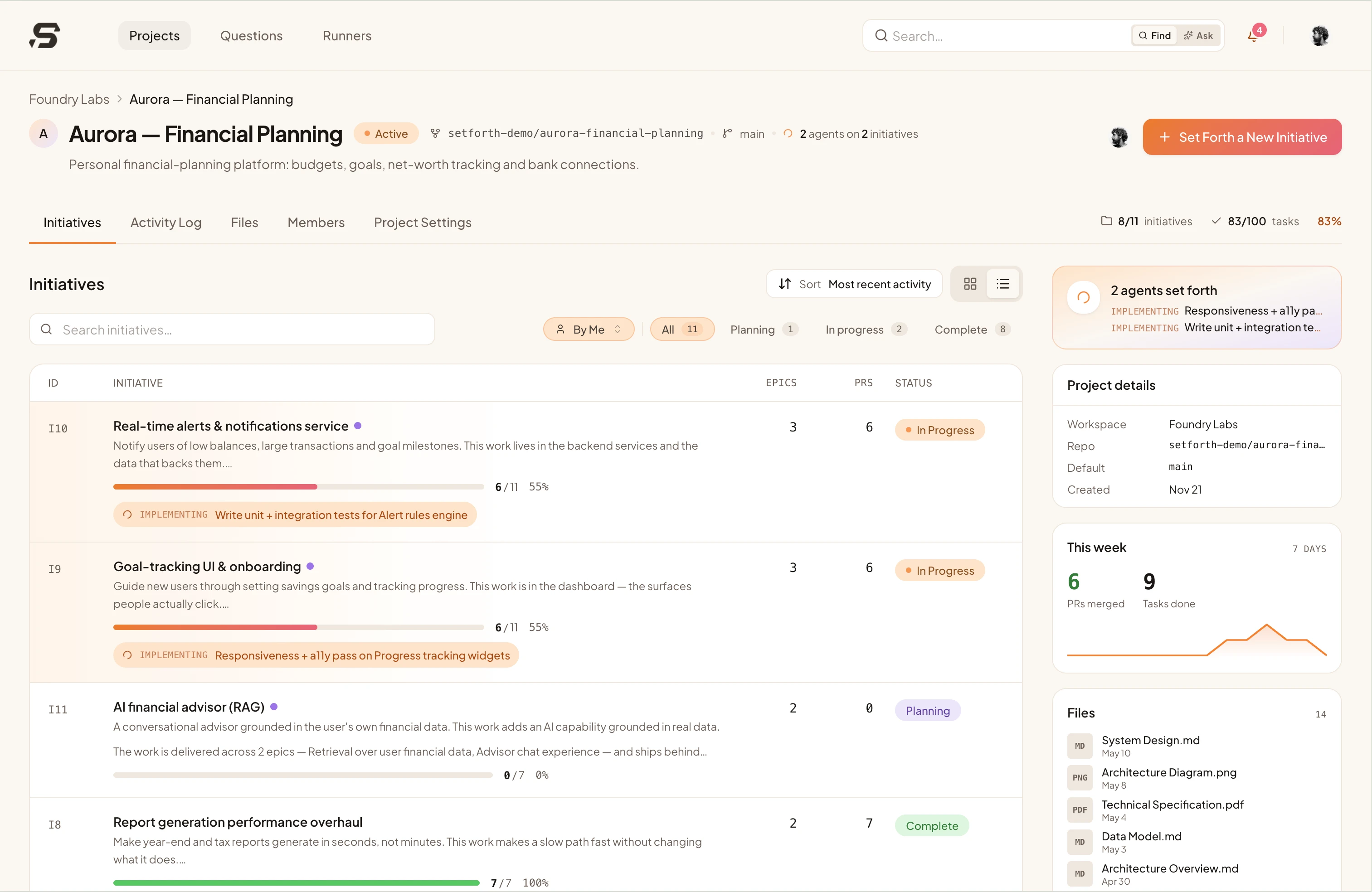Click the MD icon for Data Model.md
Screen dimensions: 1372x892
pos(1079,842)
